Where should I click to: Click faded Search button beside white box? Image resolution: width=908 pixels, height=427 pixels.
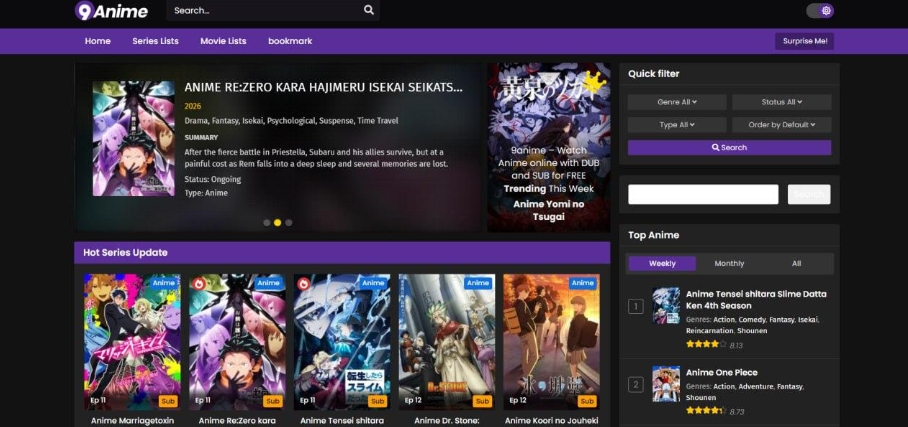click(x=809, y=194)
